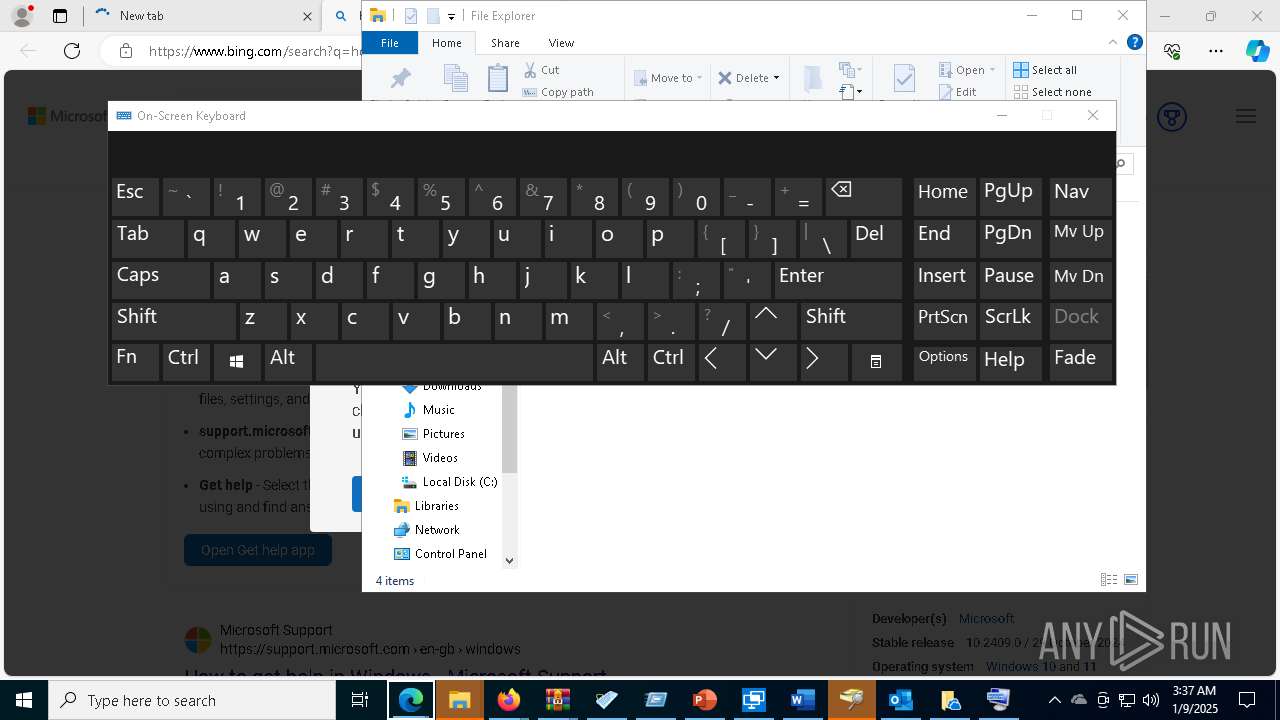Click Open Get help app button
This screenshot has width=1280, height=720.
click(258, 550)
